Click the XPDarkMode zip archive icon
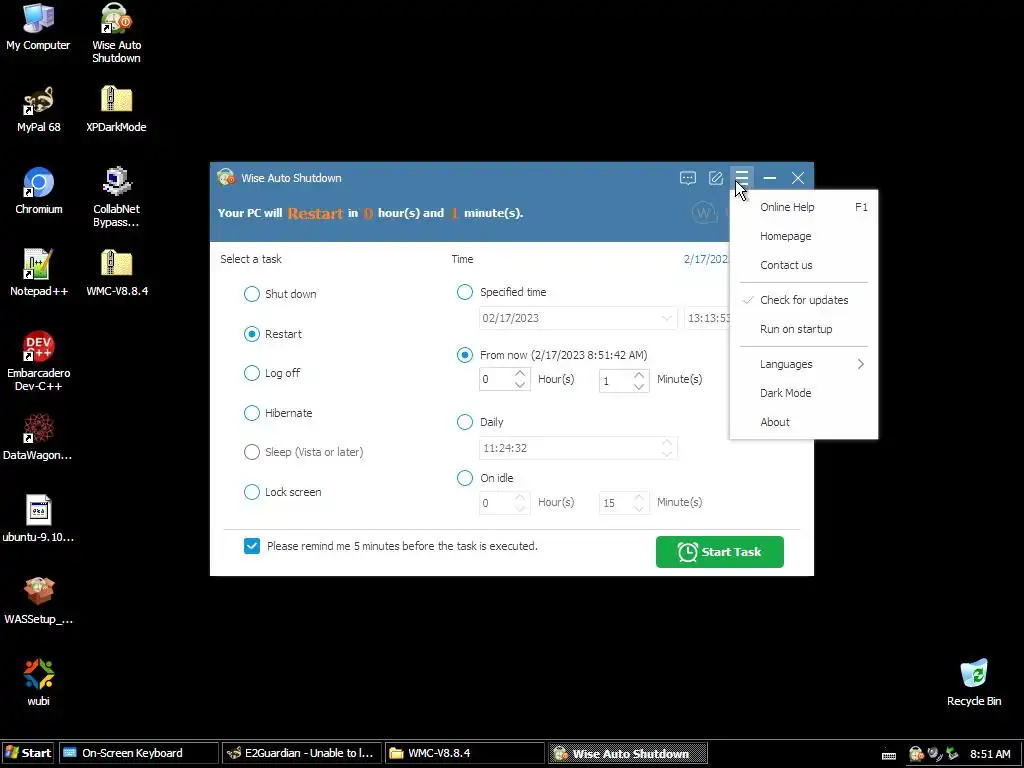The image size is (1024, 768). (116, 110)
